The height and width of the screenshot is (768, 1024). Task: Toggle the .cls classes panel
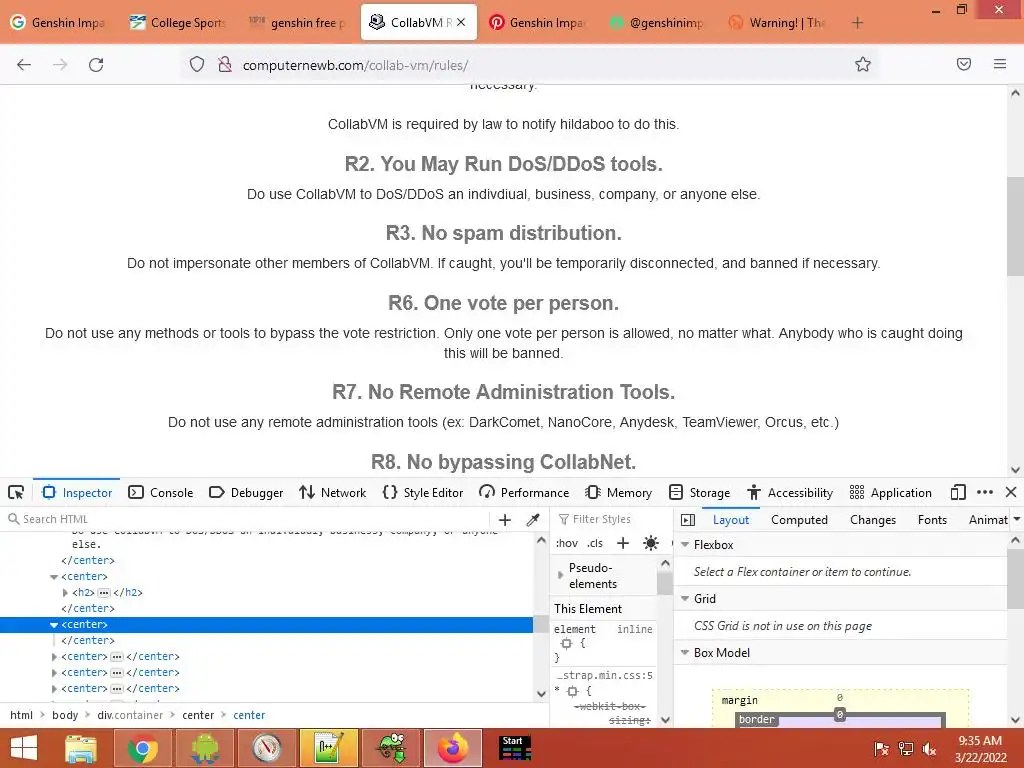[x=595, y=543]
